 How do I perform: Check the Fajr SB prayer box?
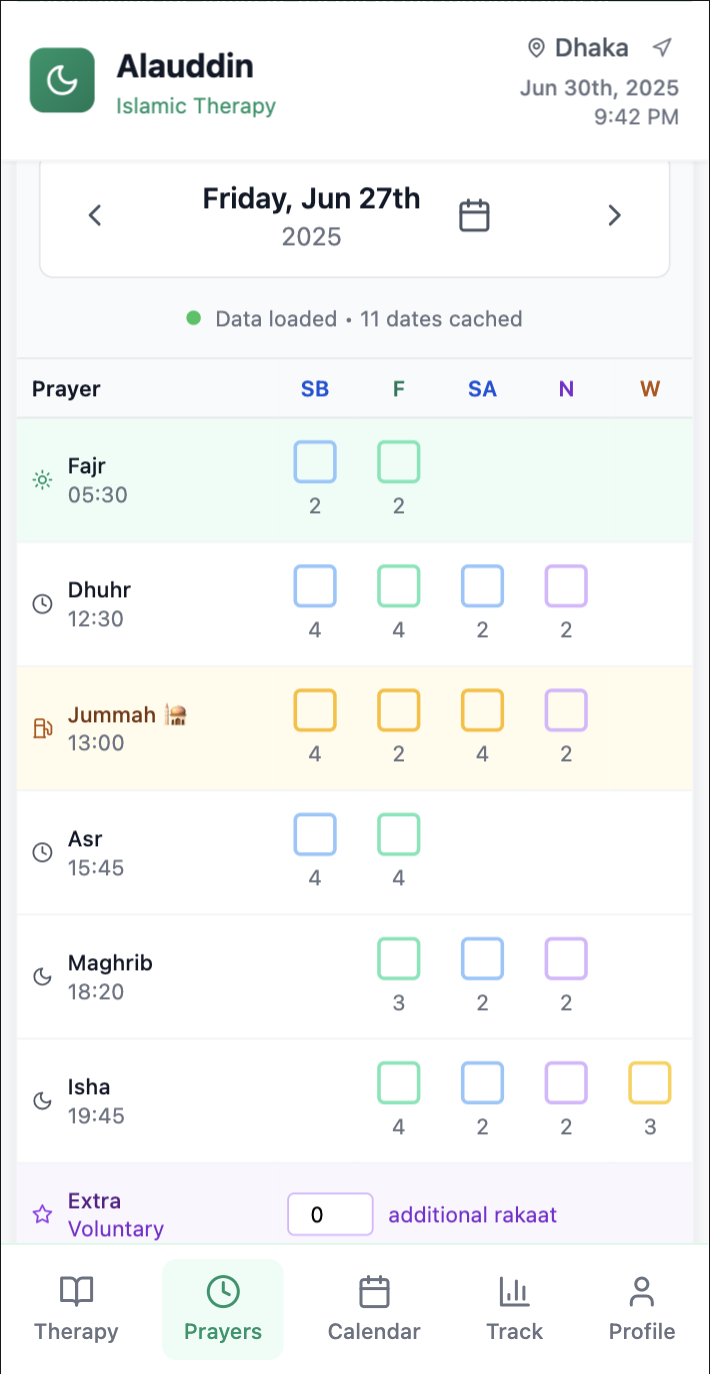(x=315, y=462)
